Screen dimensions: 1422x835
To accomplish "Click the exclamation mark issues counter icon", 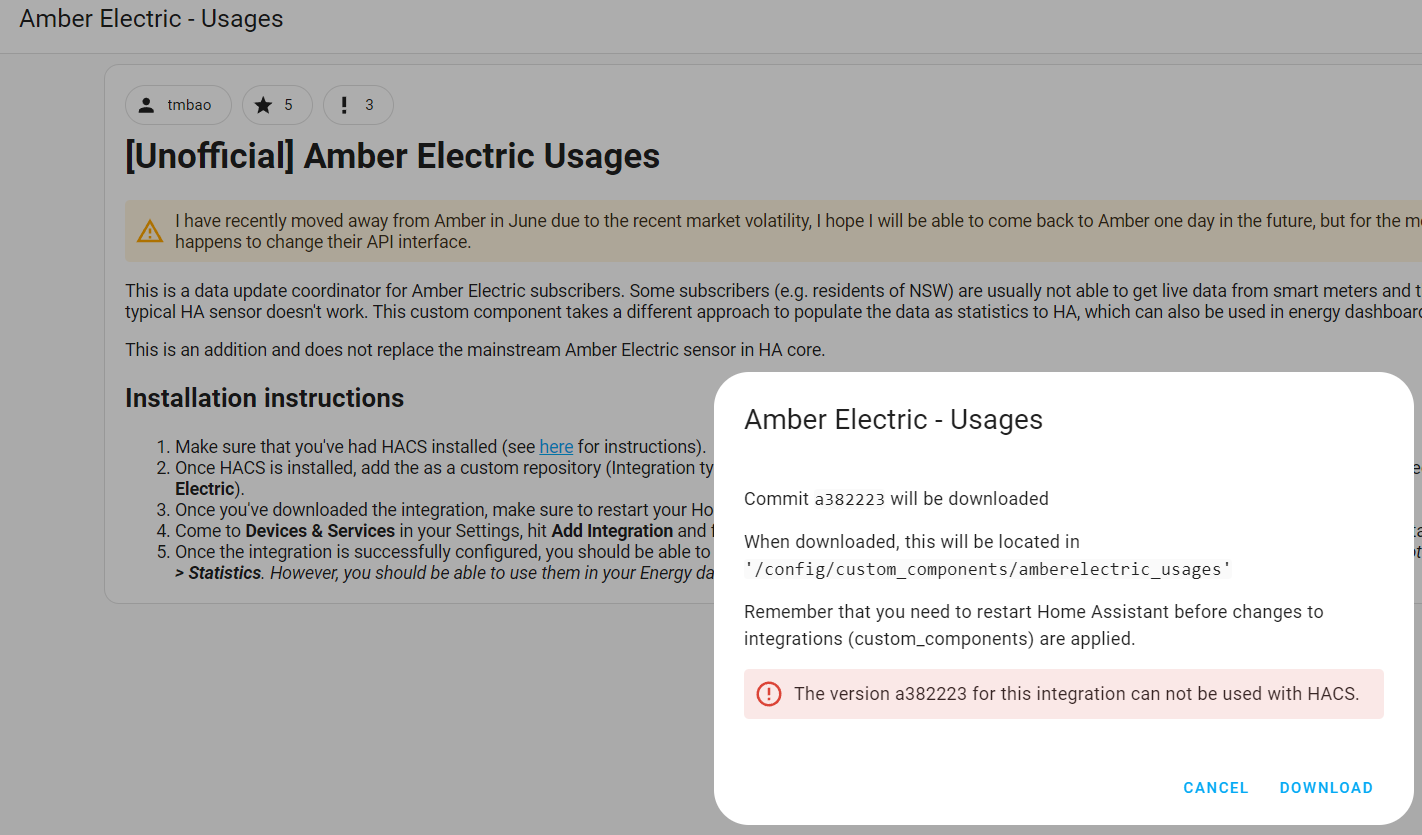I will click(x=344, y=104).
